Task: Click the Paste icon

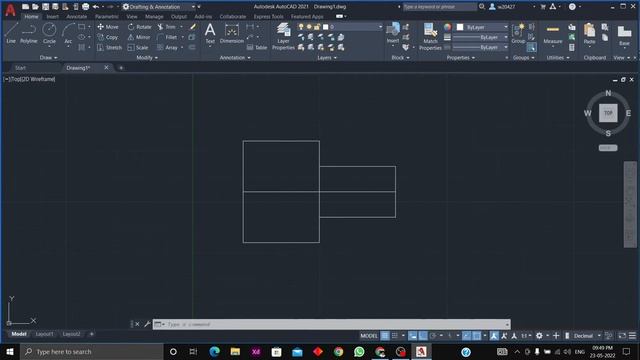Action: point(589,34)
